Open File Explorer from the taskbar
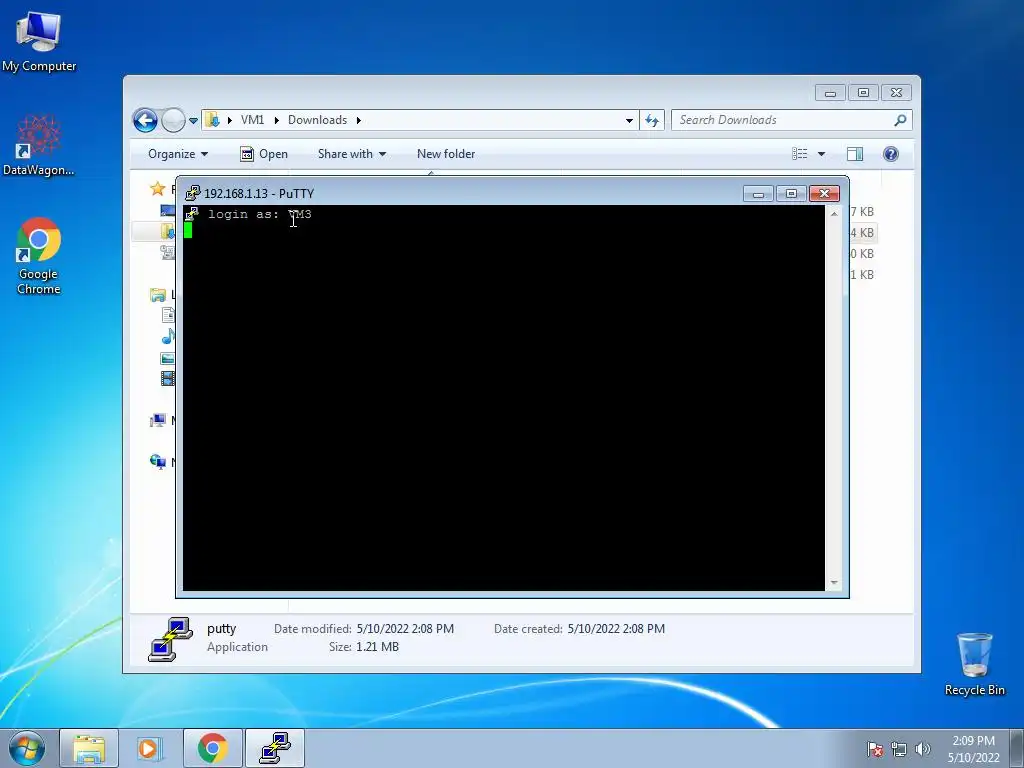Viewport: 1024px width, 768px height. pyautogui.click(x=89, y=748)
